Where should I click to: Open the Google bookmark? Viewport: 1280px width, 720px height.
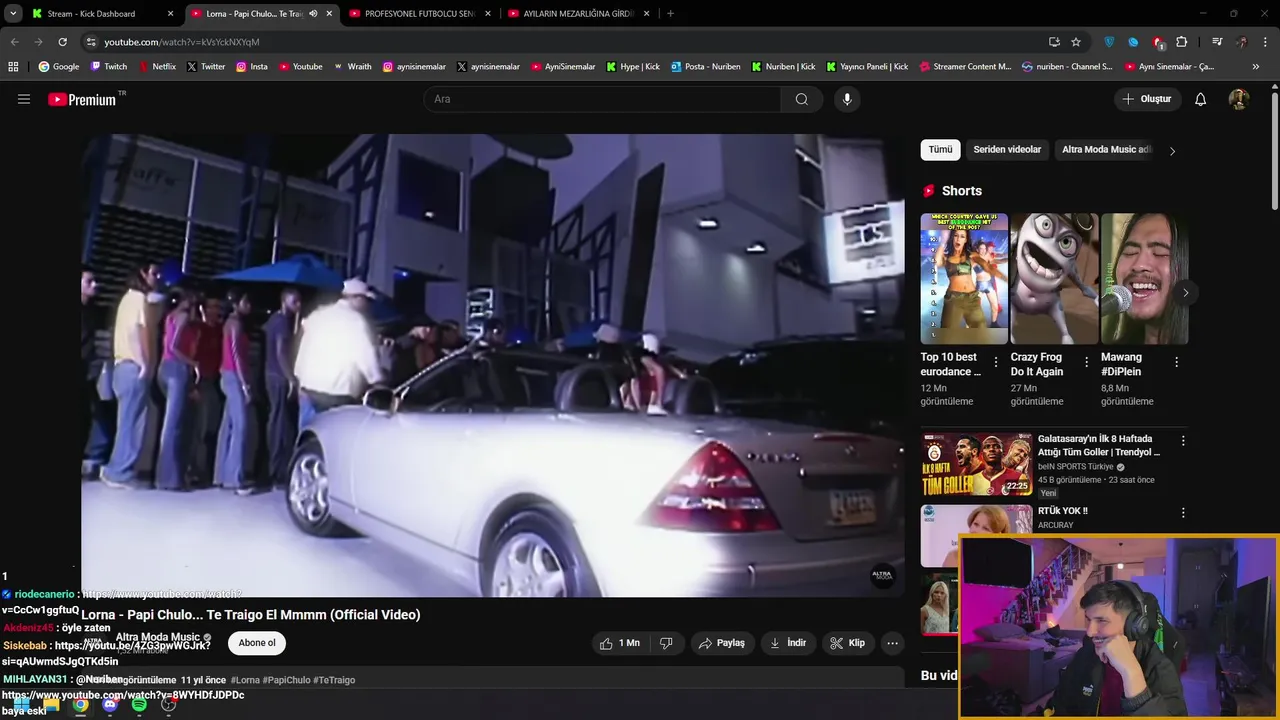coord(59,67)
